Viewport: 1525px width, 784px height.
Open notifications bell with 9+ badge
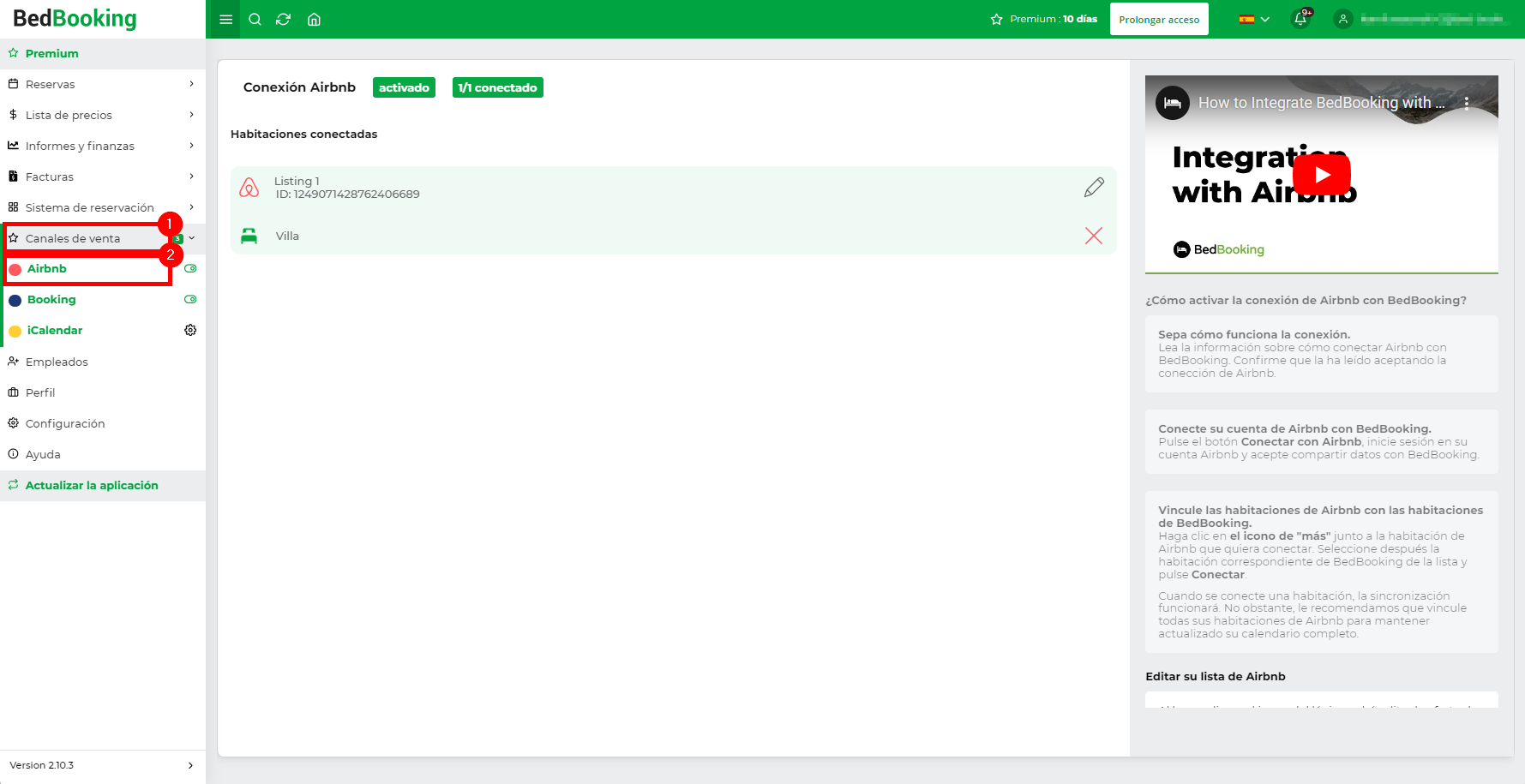click(1300, 19)
